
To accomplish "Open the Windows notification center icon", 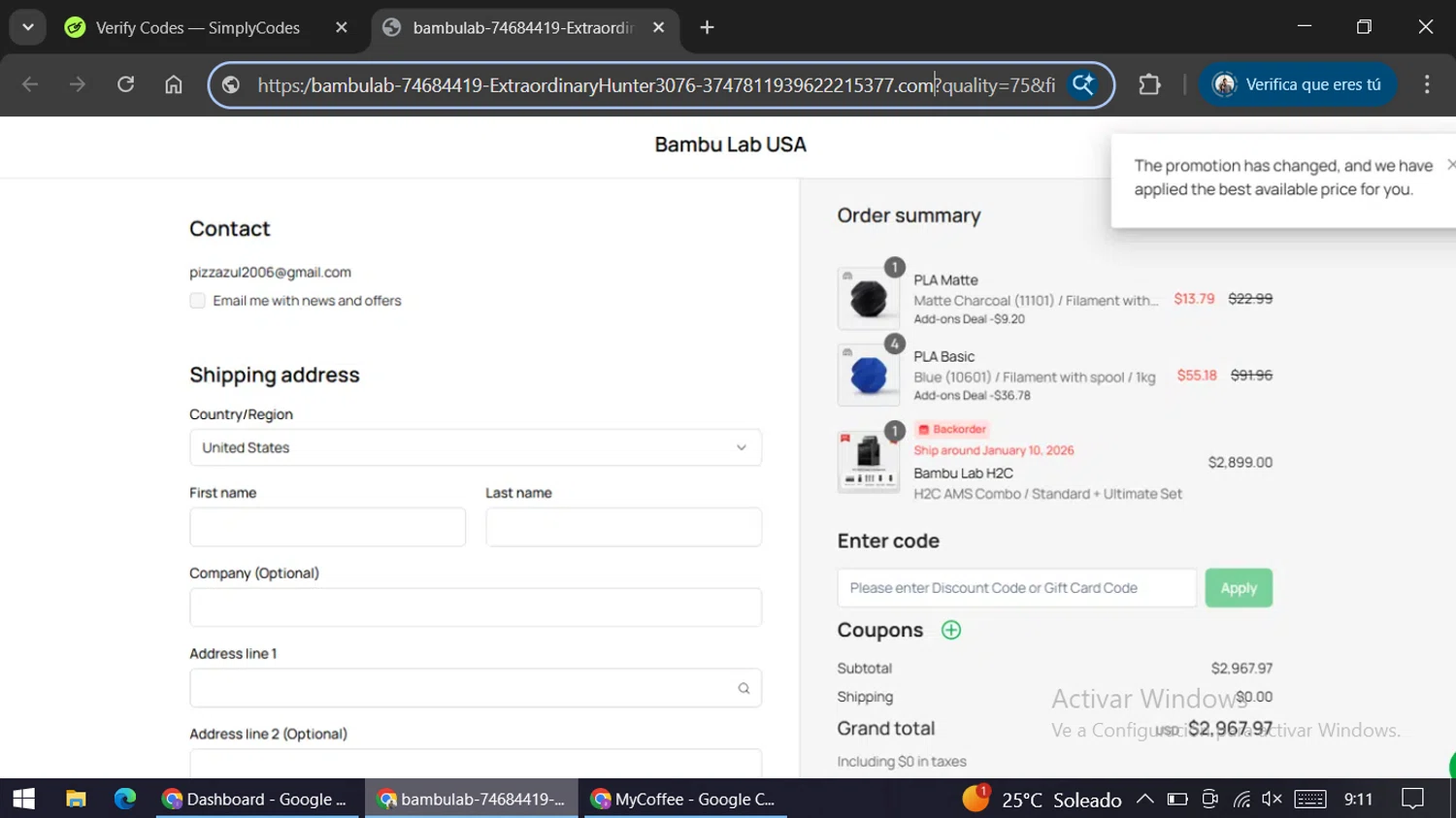I will click(1412, 799).
